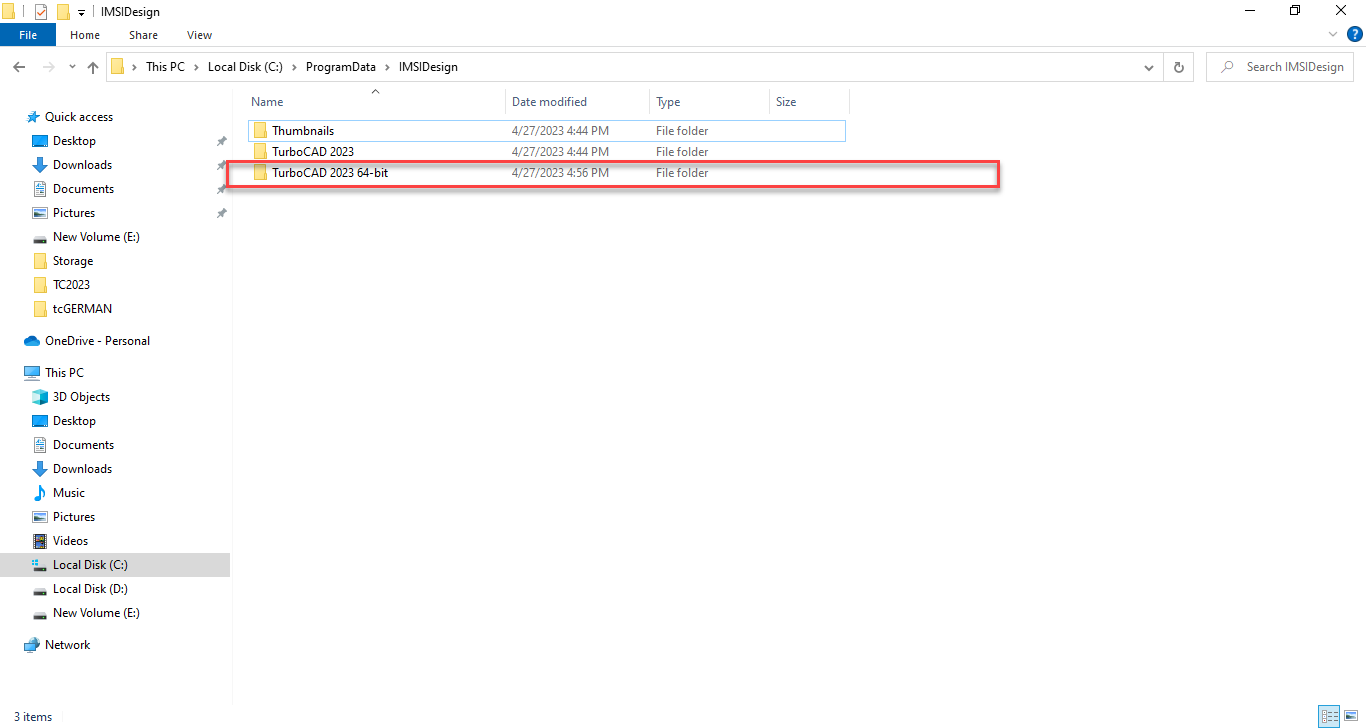Screen dimensions: 1366x728
Task: Open Downloads under This PC
Action: click(82, 469)
